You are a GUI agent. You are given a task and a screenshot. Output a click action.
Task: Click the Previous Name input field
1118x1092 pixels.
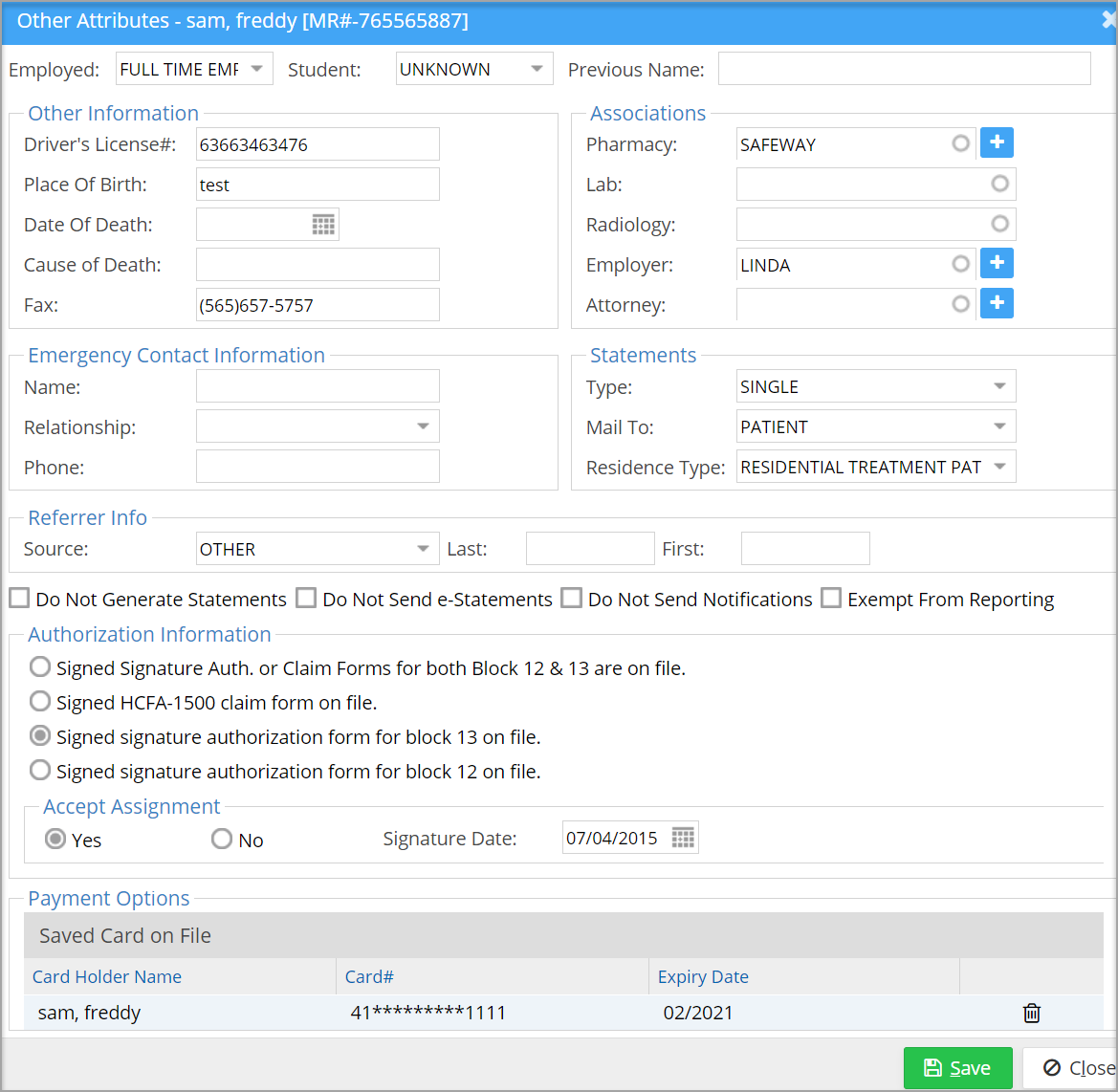pos(904,69)
